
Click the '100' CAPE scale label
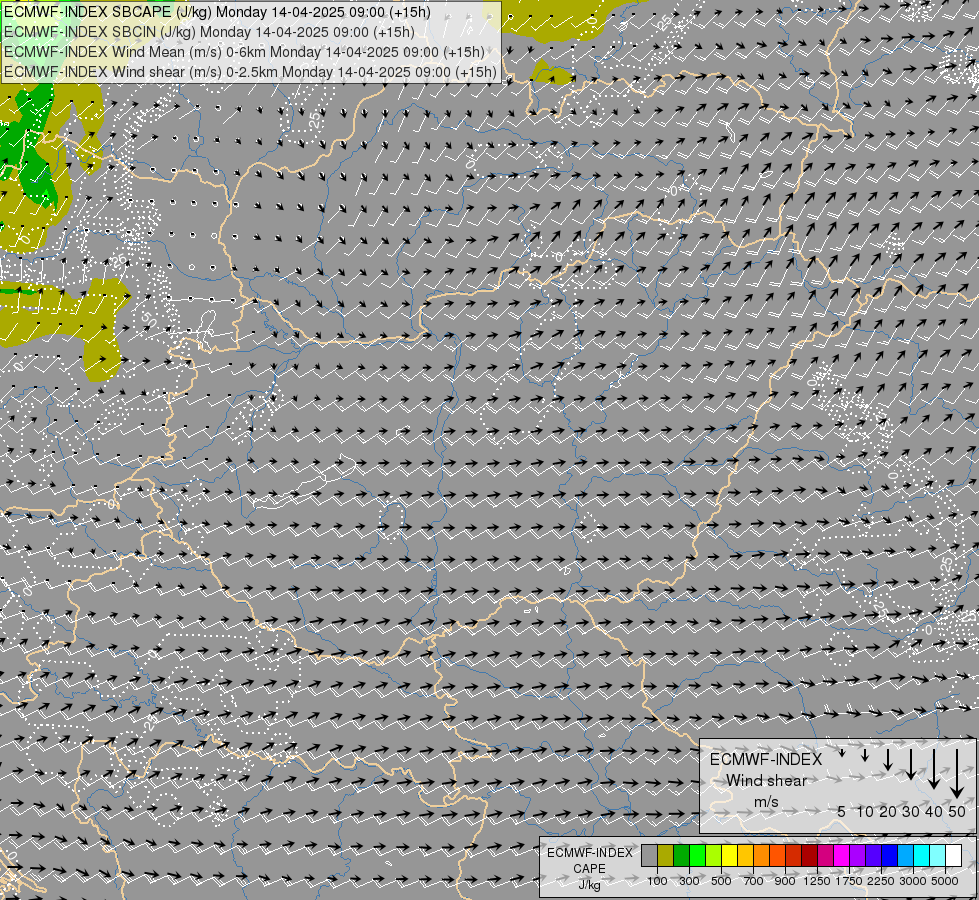coord(657,881)
